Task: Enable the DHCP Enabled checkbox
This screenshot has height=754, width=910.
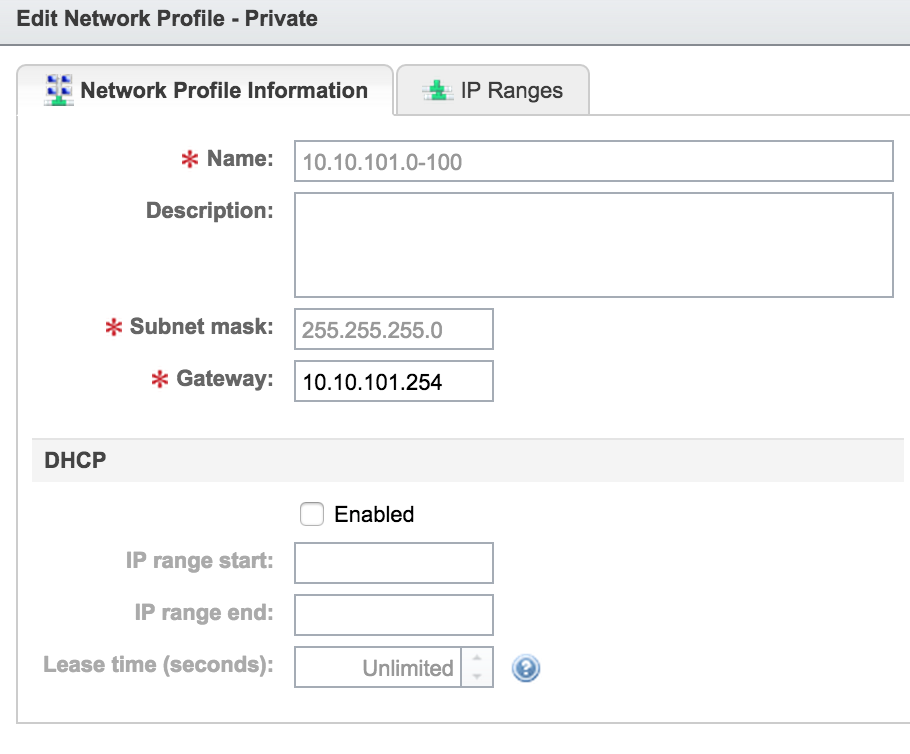Action: tap(311, 514)
